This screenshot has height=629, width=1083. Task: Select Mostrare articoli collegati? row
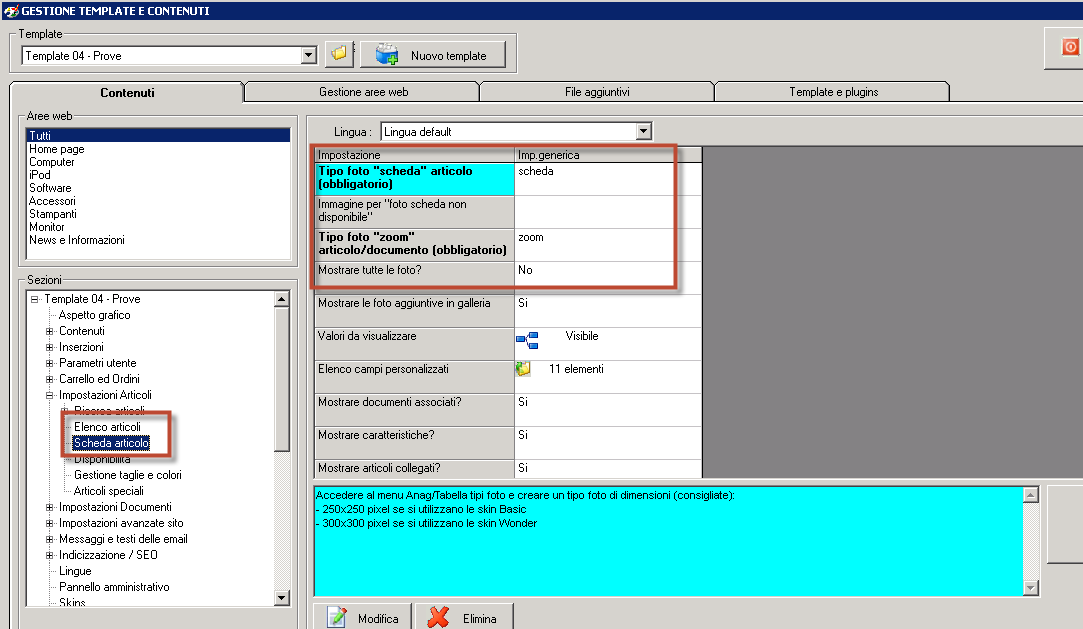(x=414, y=469)
